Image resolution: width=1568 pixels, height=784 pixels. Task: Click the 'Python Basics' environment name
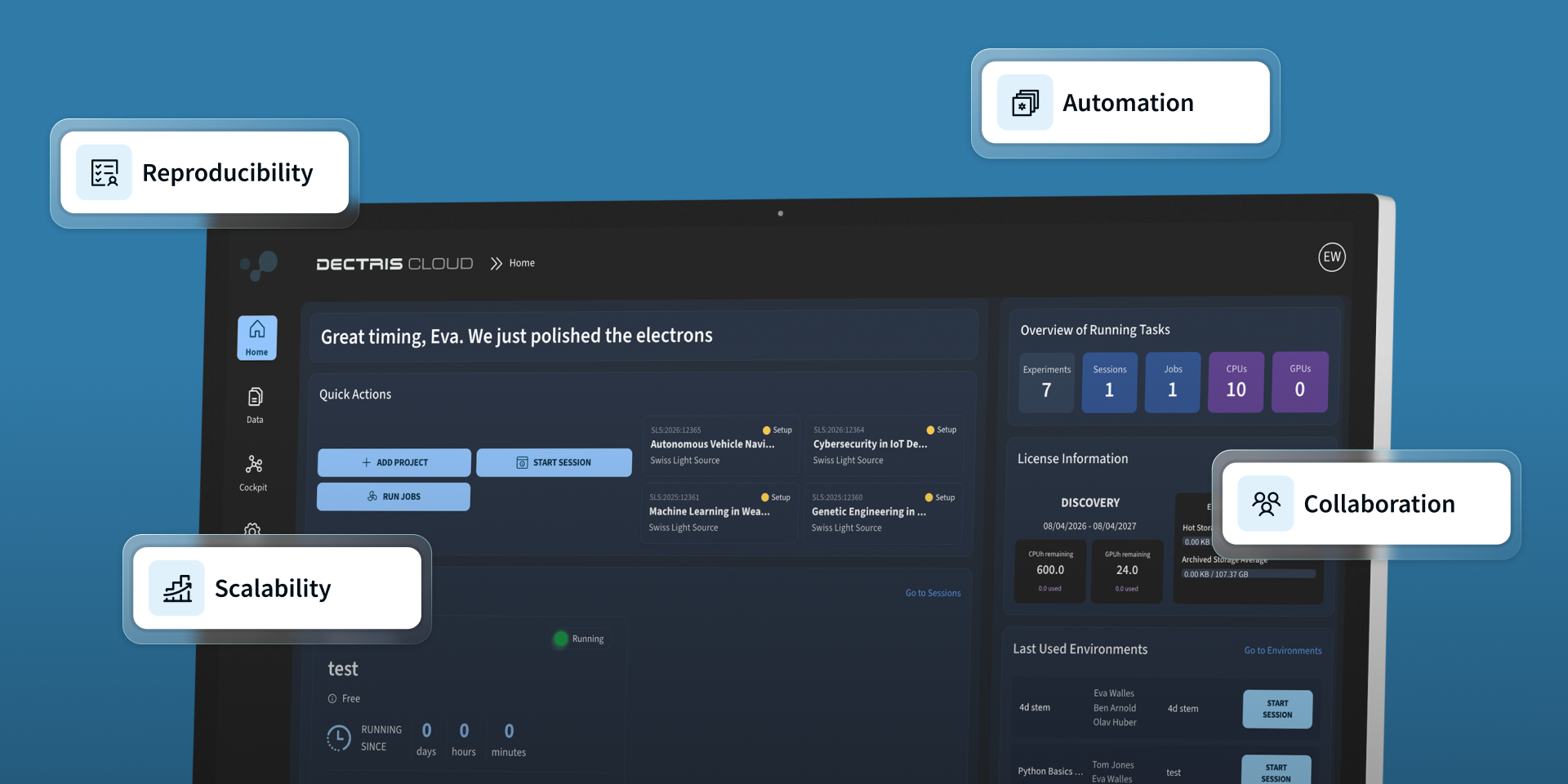click(1050, 771)
